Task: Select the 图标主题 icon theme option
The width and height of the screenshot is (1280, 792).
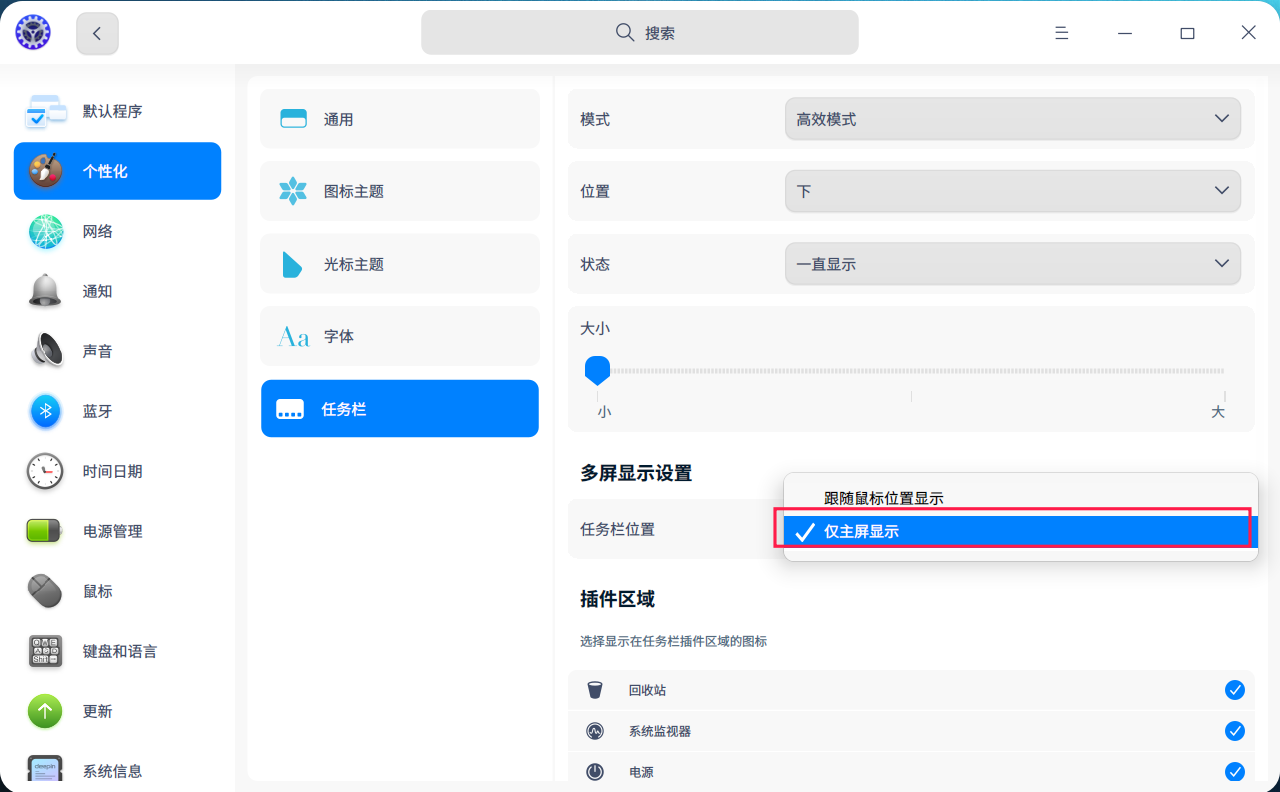Action: tap(399, 191)
